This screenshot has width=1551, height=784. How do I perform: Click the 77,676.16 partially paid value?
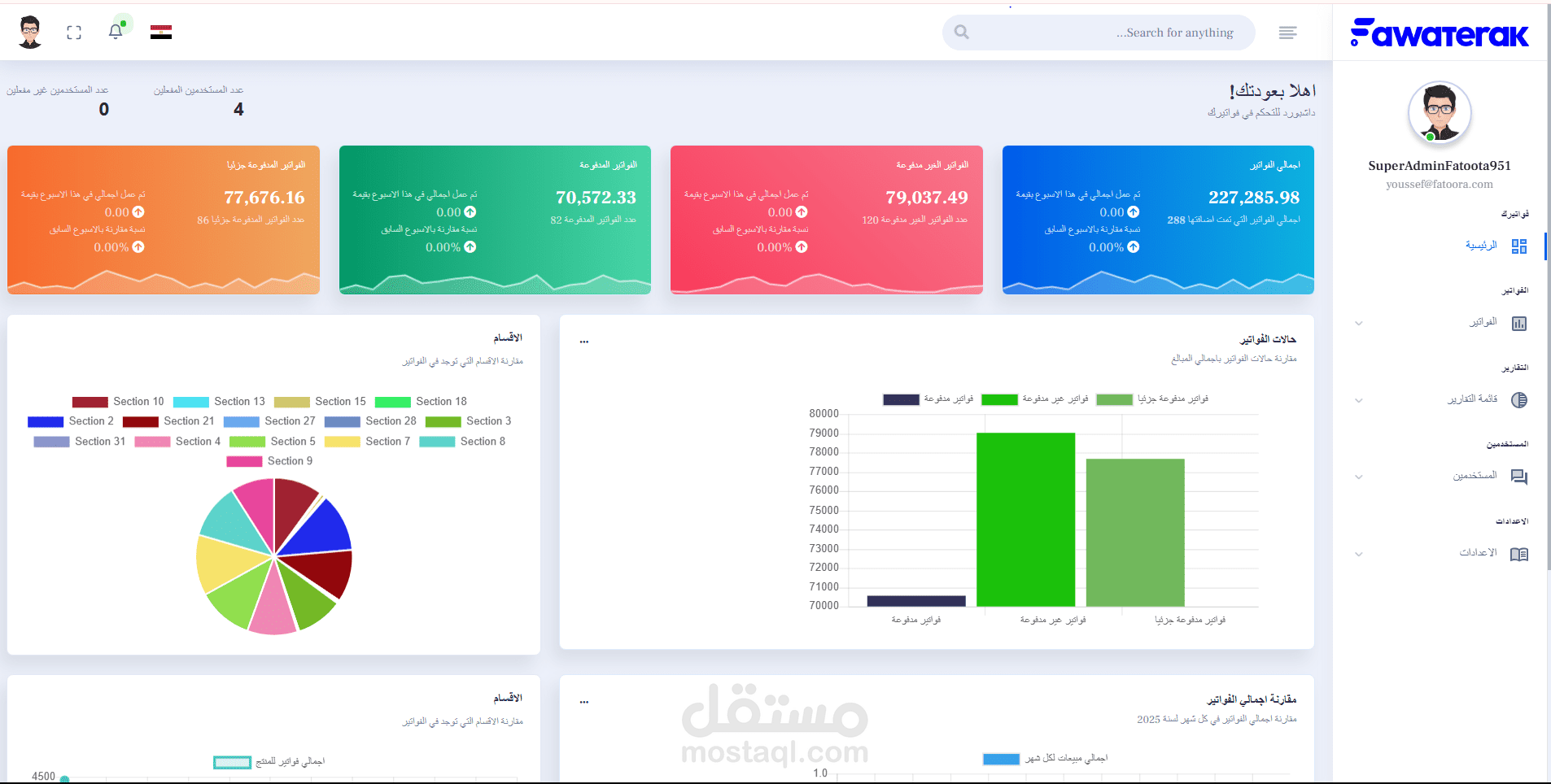pos(264,198)
